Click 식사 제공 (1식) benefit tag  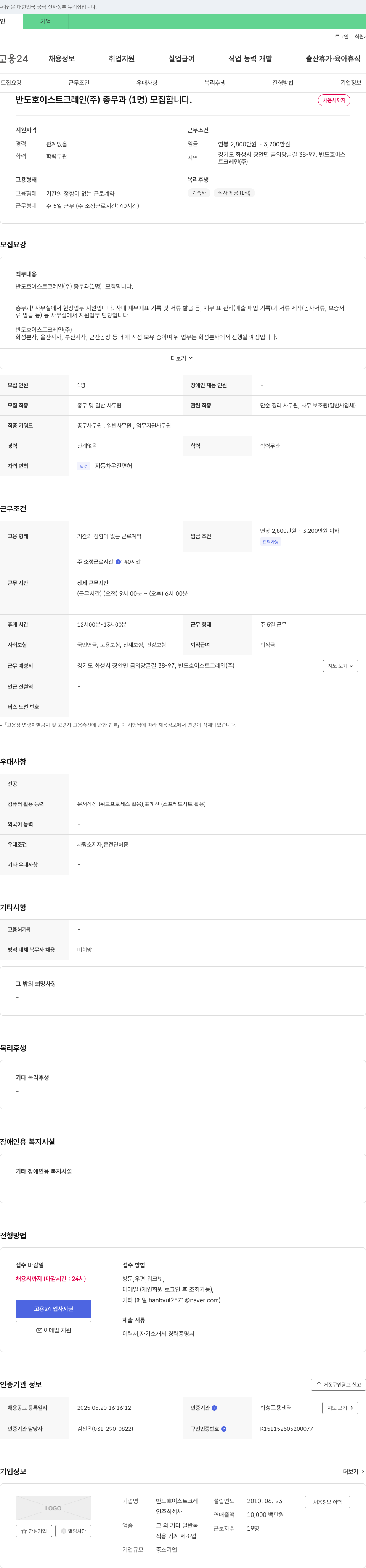(234, 193)
